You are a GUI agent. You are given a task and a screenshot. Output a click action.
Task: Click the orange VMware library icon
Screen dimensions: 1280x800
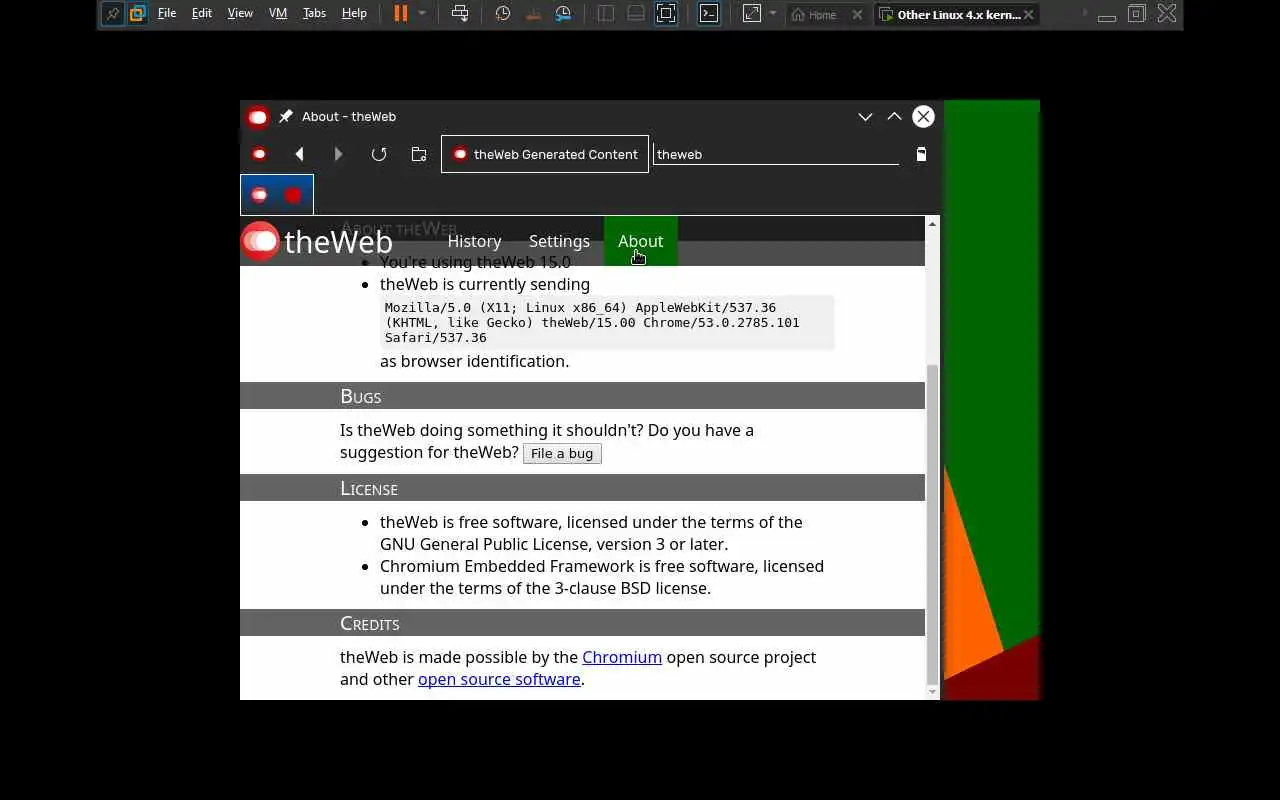click(x=137, y=14)
